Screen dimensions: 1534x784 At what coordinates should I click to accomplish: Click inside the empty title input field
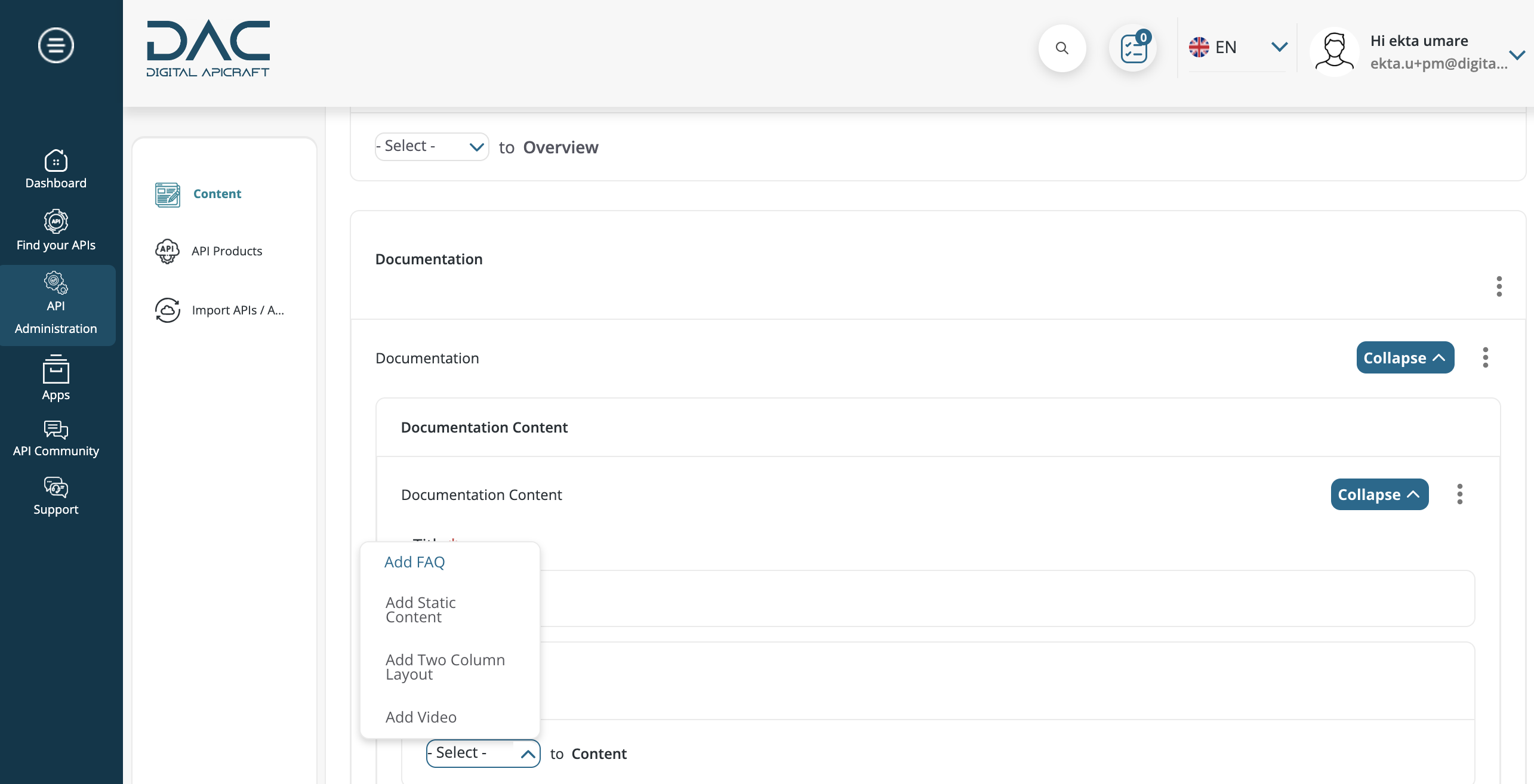[938, 598]
